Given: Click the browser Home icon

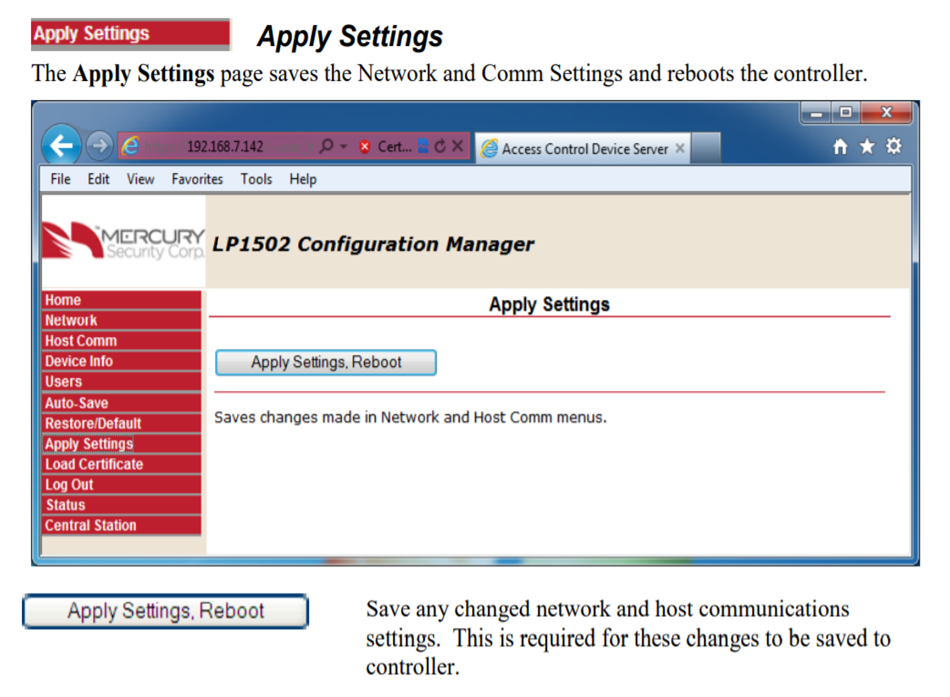Looking at the screenshot, I should [x=840, y=145].
